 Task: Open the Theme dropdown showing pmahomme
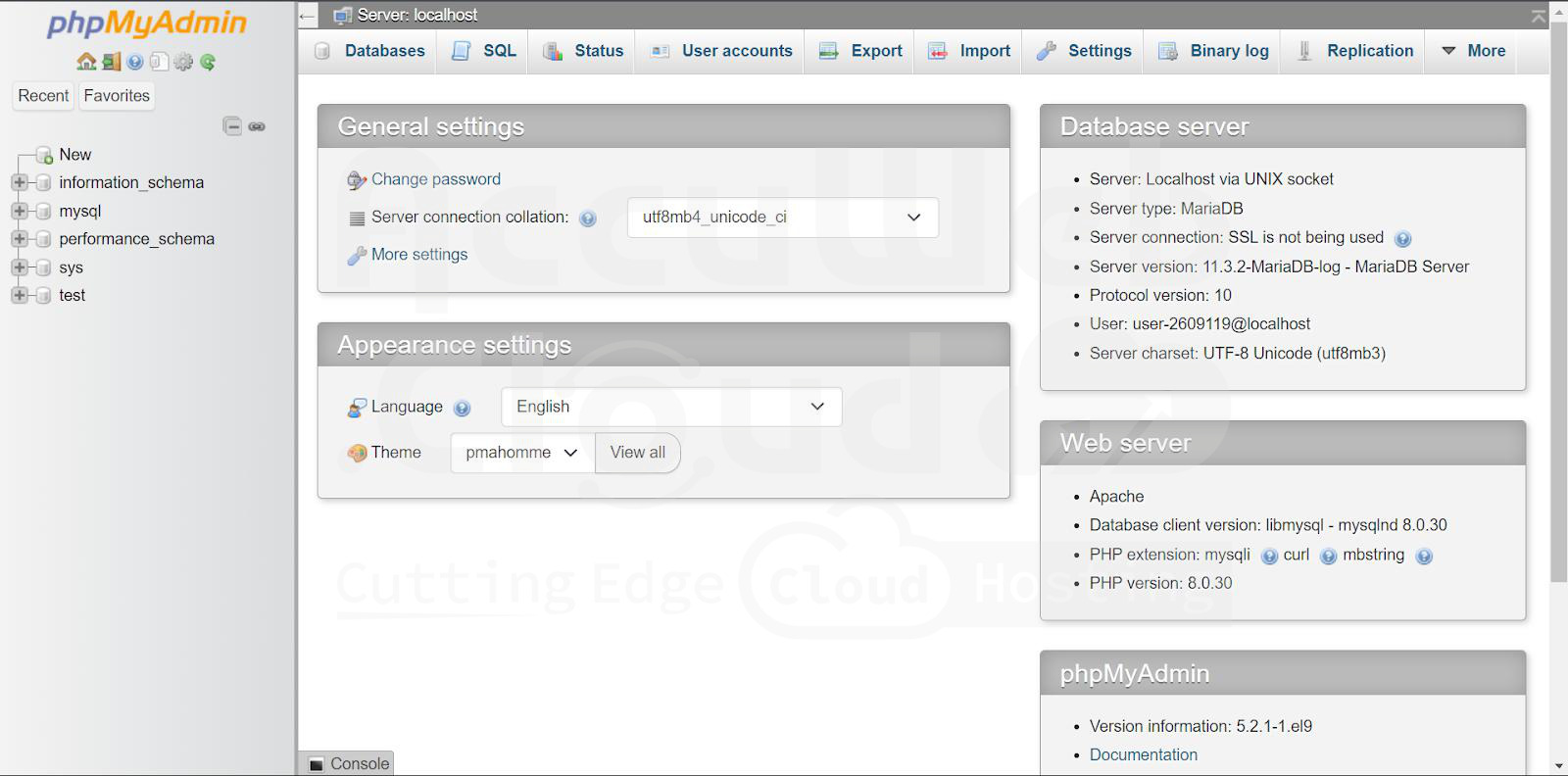coord(521,453)
